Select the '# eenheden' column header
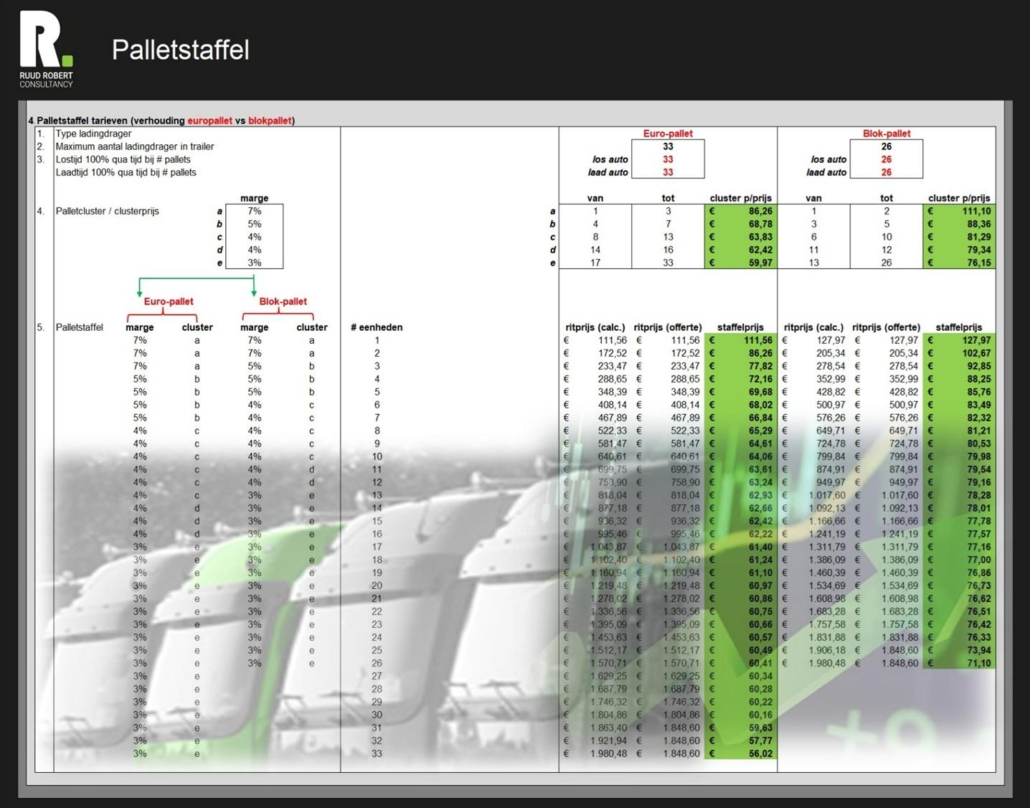1030x808 pixels. 377,327
